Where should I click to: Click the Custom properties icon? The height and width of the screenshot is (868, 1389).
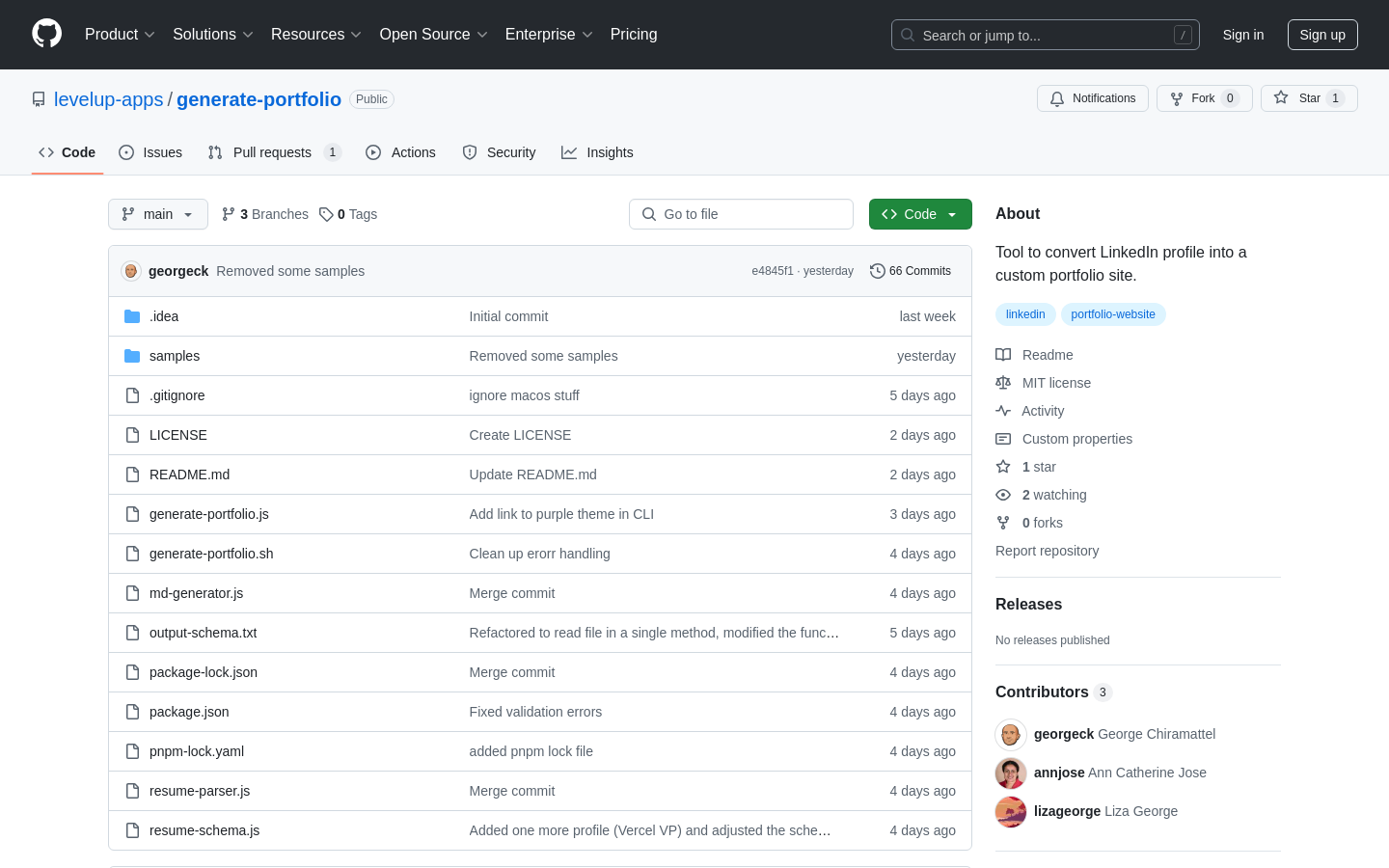[x=1003, y=439]
